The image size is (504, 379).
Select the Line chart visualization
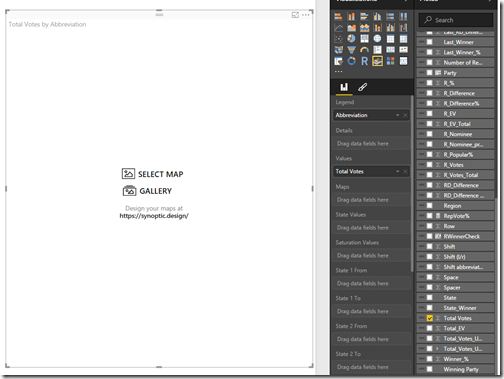coord(338,28)
